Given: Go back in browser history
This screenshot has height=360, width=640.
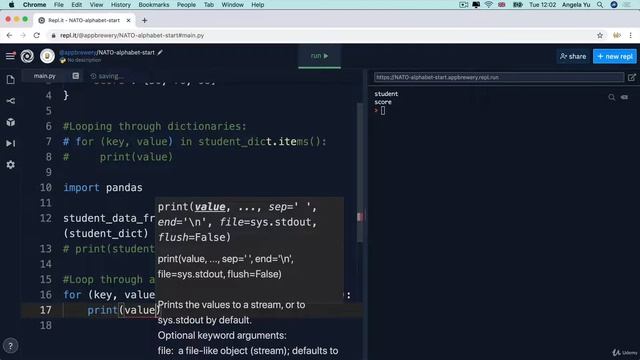Looking at the screenshot, I should click(x=9, y=36).
